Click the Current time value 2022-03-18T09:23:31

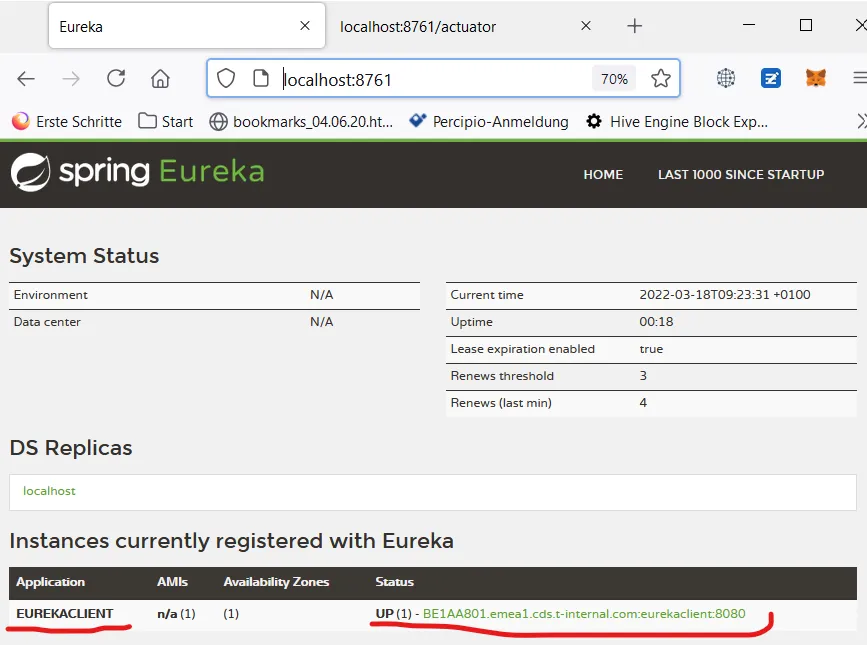[725, 295]
